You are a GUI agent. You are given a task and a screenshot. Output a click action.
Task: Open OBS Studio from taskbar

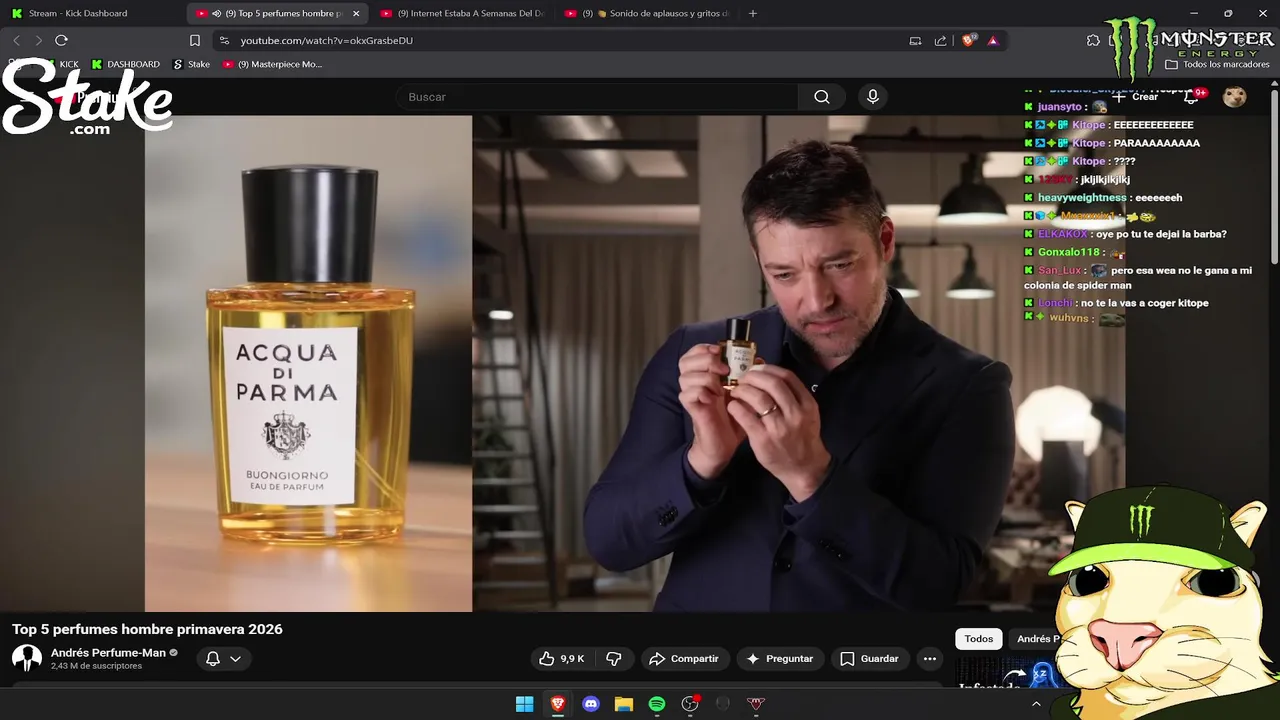(x=690, y=704)
